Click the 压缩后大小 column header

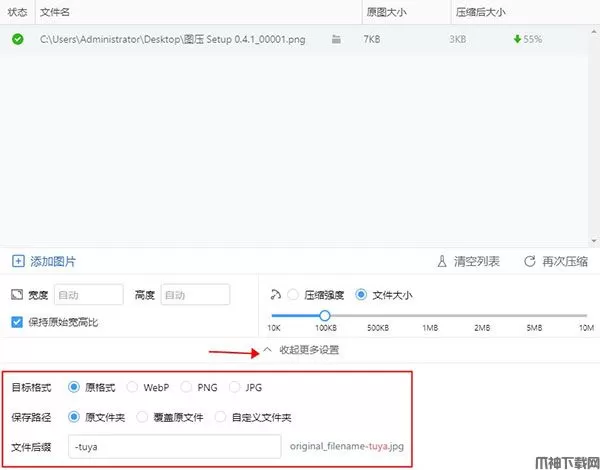pyautogui.click(x=480, y=12)
